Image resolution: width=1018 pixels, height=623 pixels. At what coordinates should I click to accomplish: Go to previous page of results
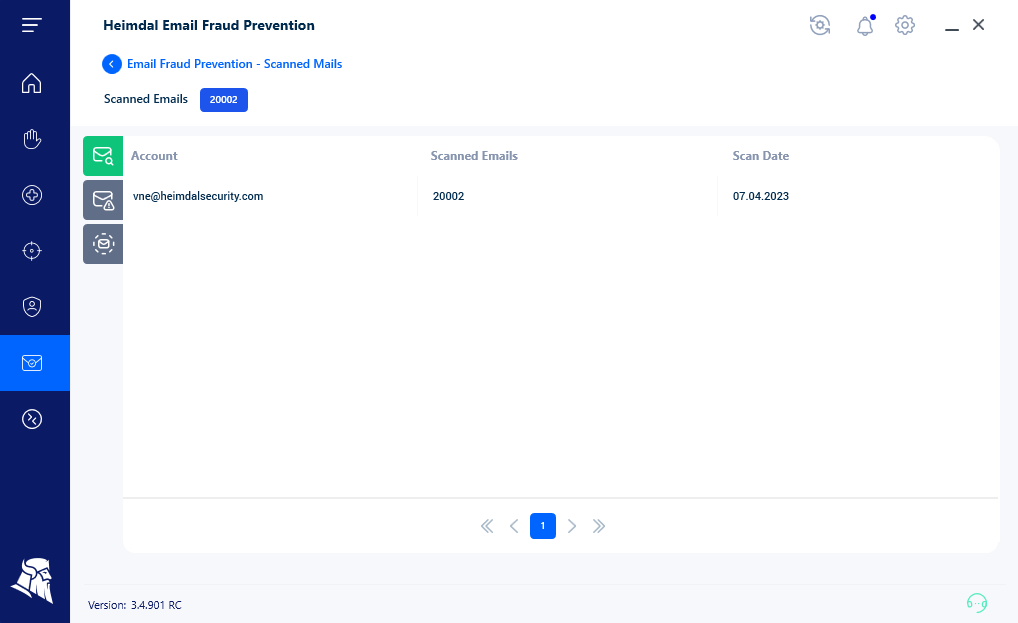514,526
